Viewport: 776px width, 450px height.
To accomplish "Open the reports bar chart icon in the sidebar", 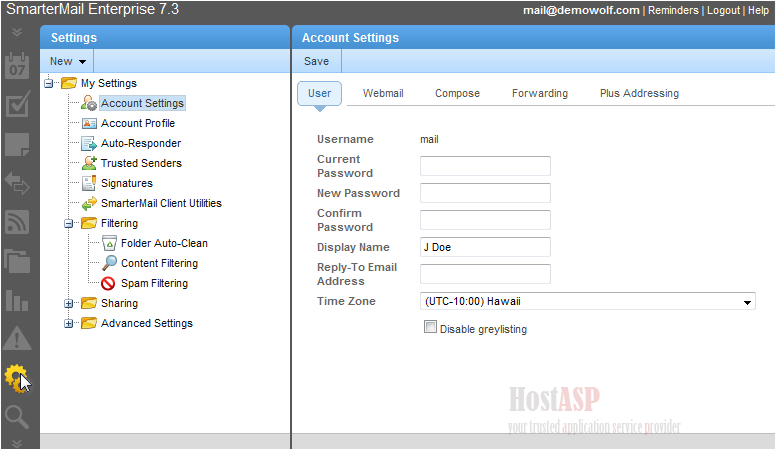I will [x=17, y=300].
